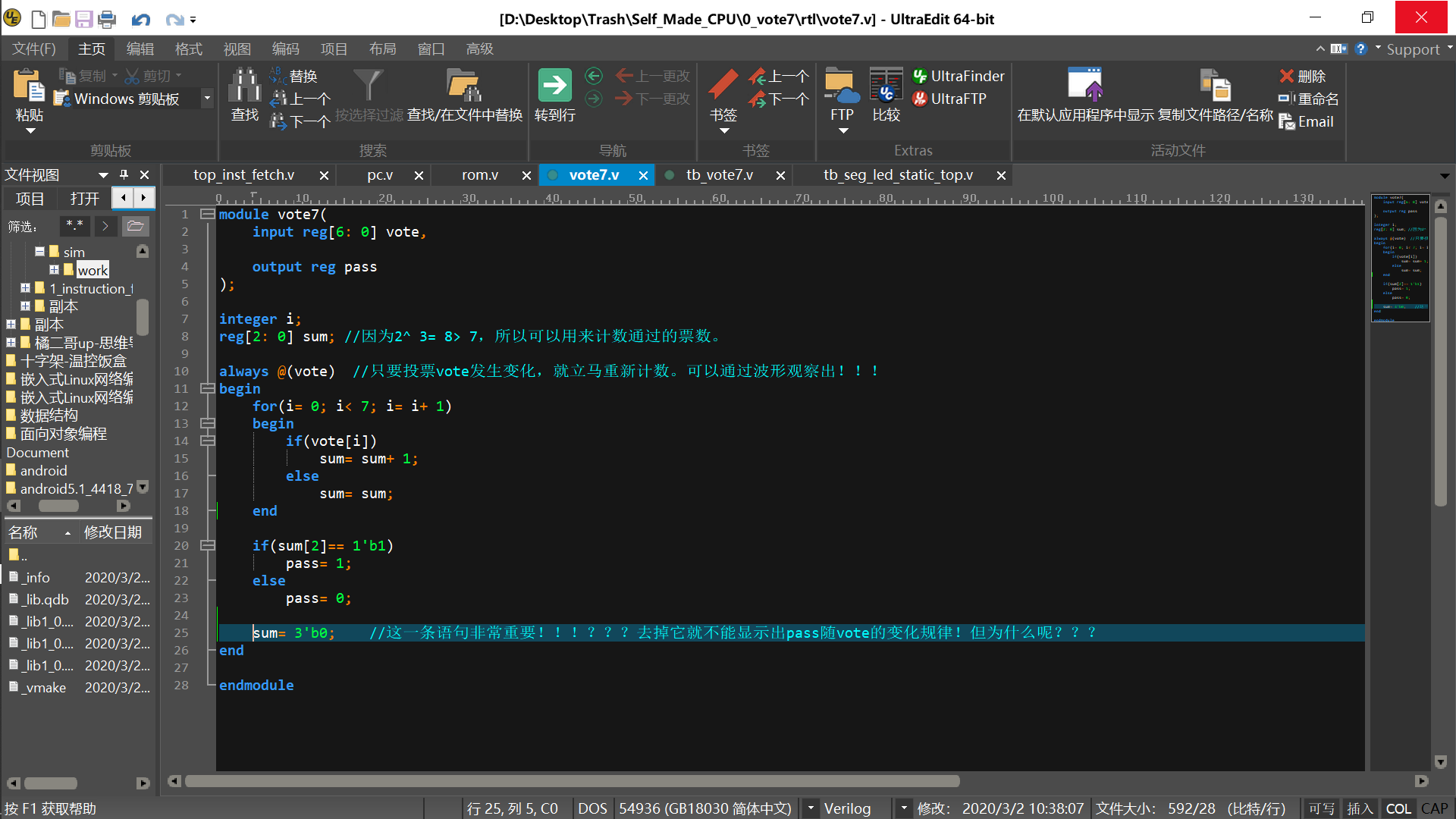Pin the file view panel
The height and width of the screenshot is (819, 1456).
coord(124,174)
